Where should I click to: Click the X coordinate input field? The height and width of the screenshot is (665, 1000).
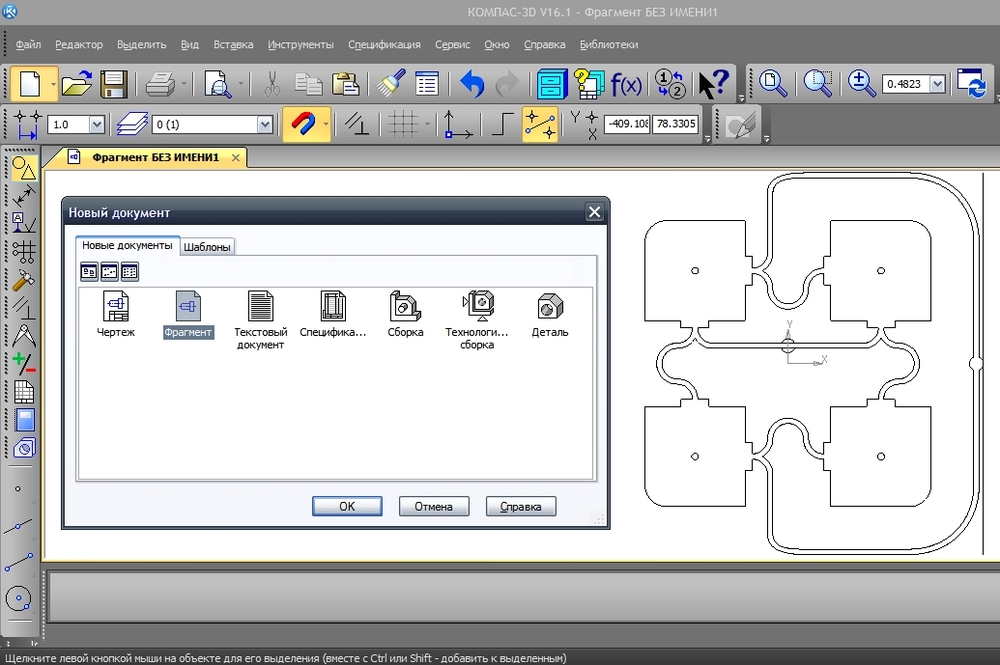tap(625, 126)
